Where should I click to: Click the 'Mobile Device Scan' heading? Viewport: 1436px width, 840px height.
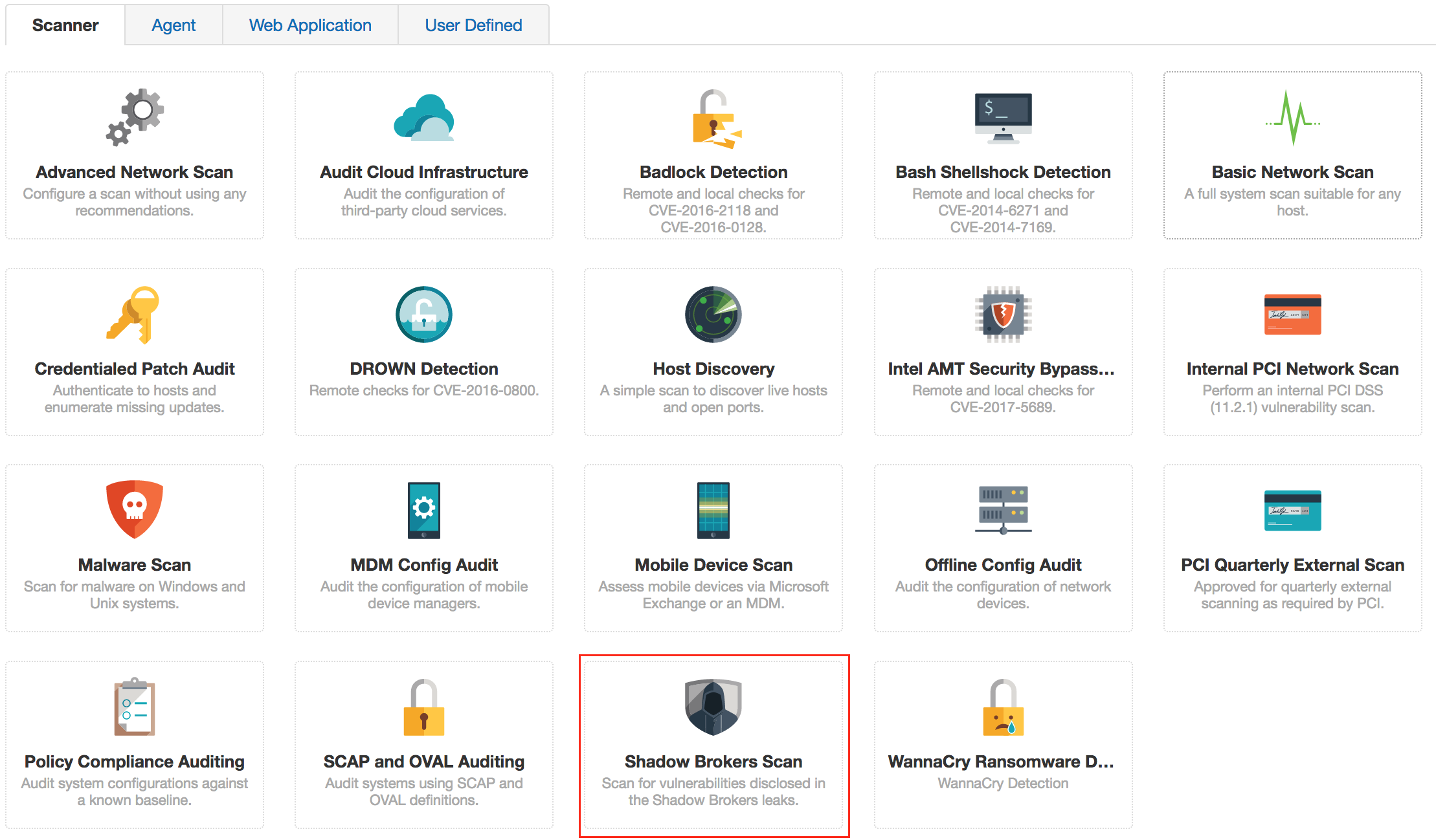pyautogui.click(x=713, y=565)
